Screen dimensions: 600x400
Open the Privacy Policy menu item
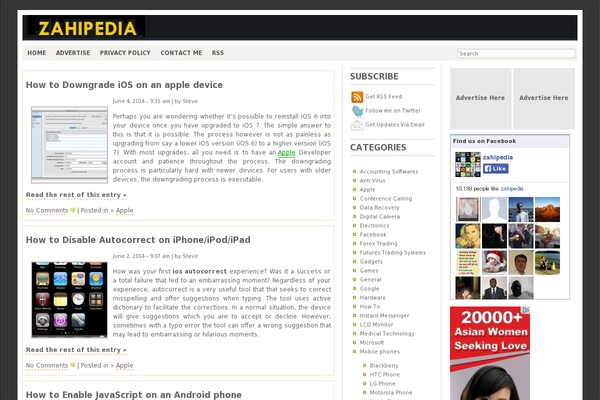(x=125, y=53)
